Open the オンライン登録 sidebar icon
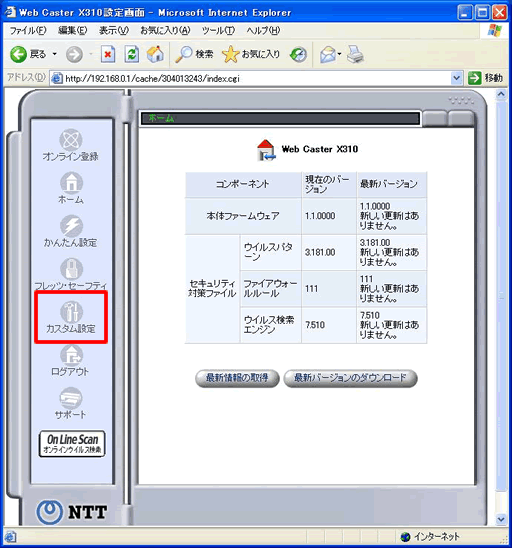 71,145
